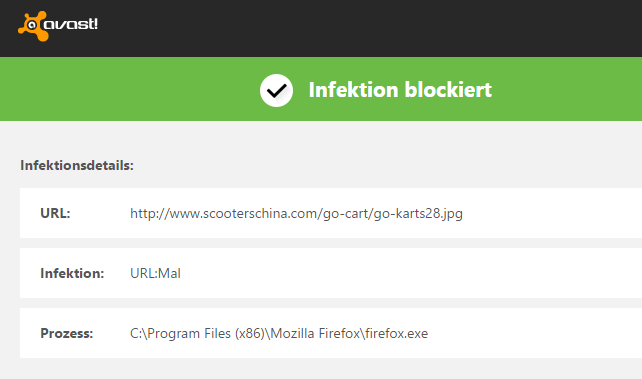The height and width of the screenshot is (379, 642).
Task: Click the URL details row
Action: 331,213
